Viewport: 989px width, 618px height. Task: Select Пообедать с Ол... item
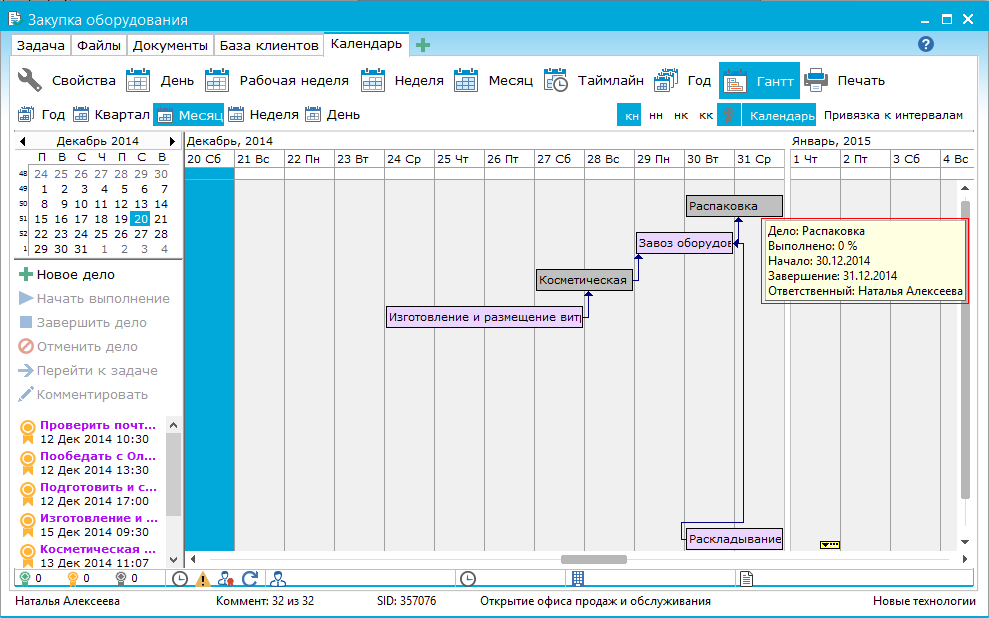point(91,463)
